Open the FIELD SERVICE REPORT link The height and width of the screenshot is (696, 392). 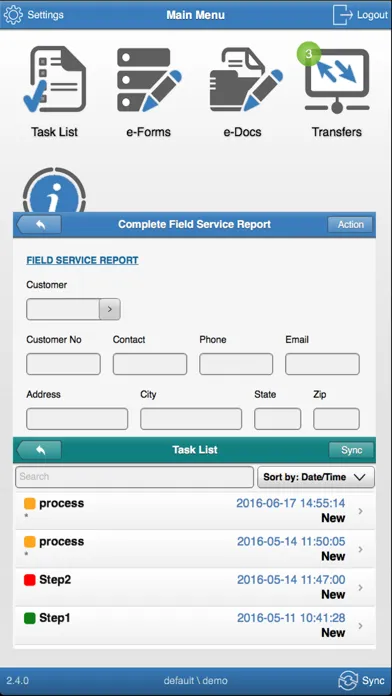pyautogui.click(x=83, y=261)
